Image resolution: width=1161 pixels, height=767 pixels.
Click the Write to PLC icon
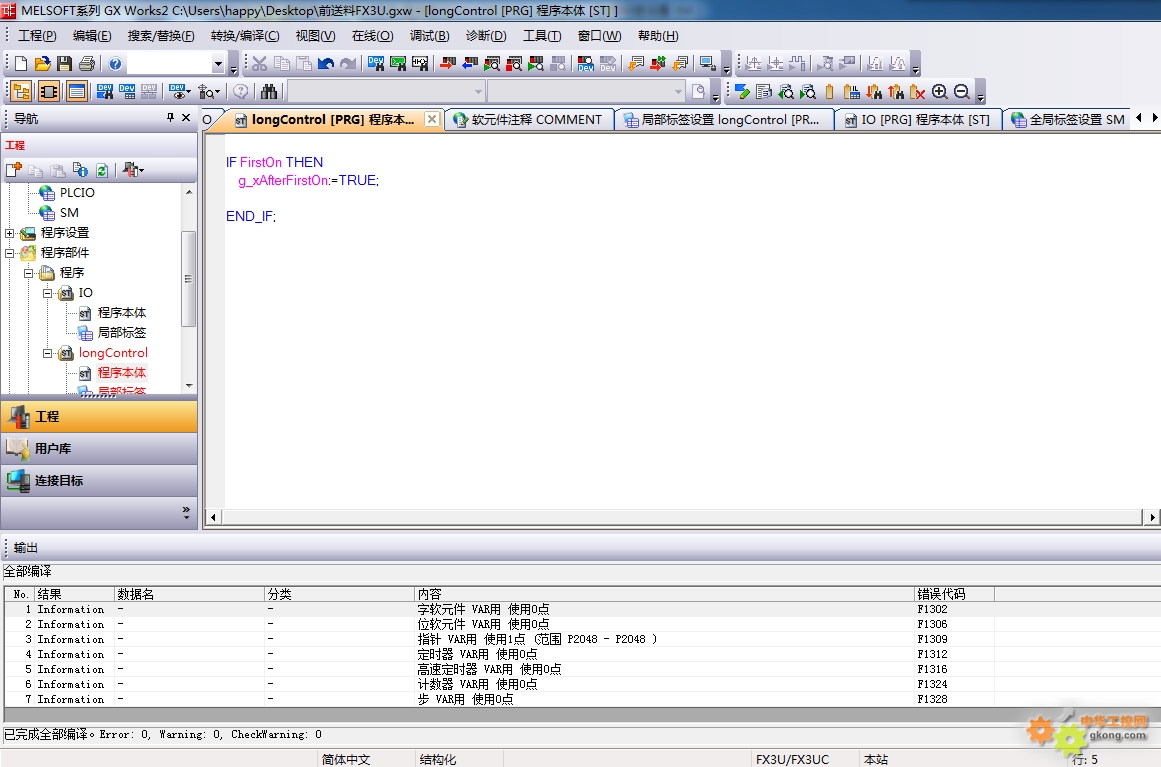pyautogui.click(x=447, y=64)
